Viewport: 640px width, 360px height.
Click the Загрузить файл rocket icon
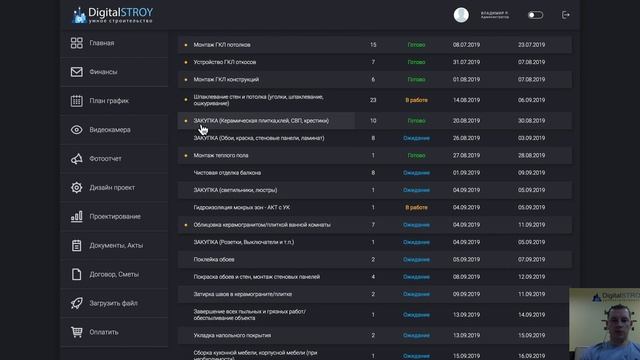click(x=76, y=303)
